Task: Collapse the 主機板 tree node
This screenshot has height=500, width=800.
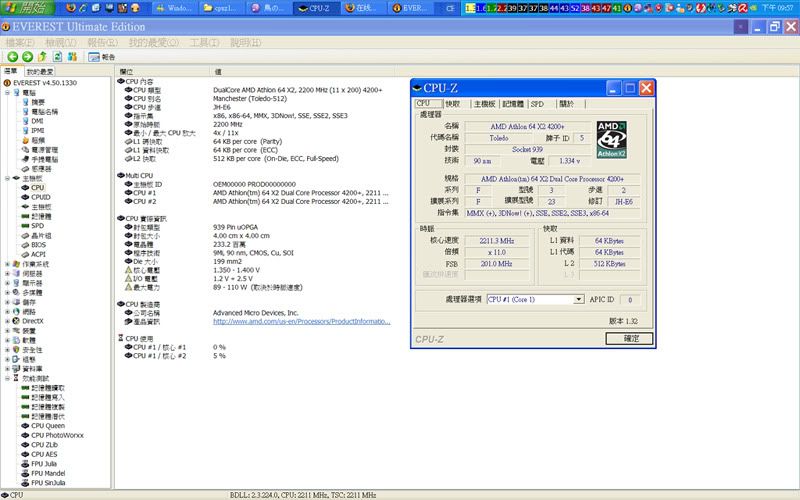Action: pyautogui.click(x=8, y=178)
